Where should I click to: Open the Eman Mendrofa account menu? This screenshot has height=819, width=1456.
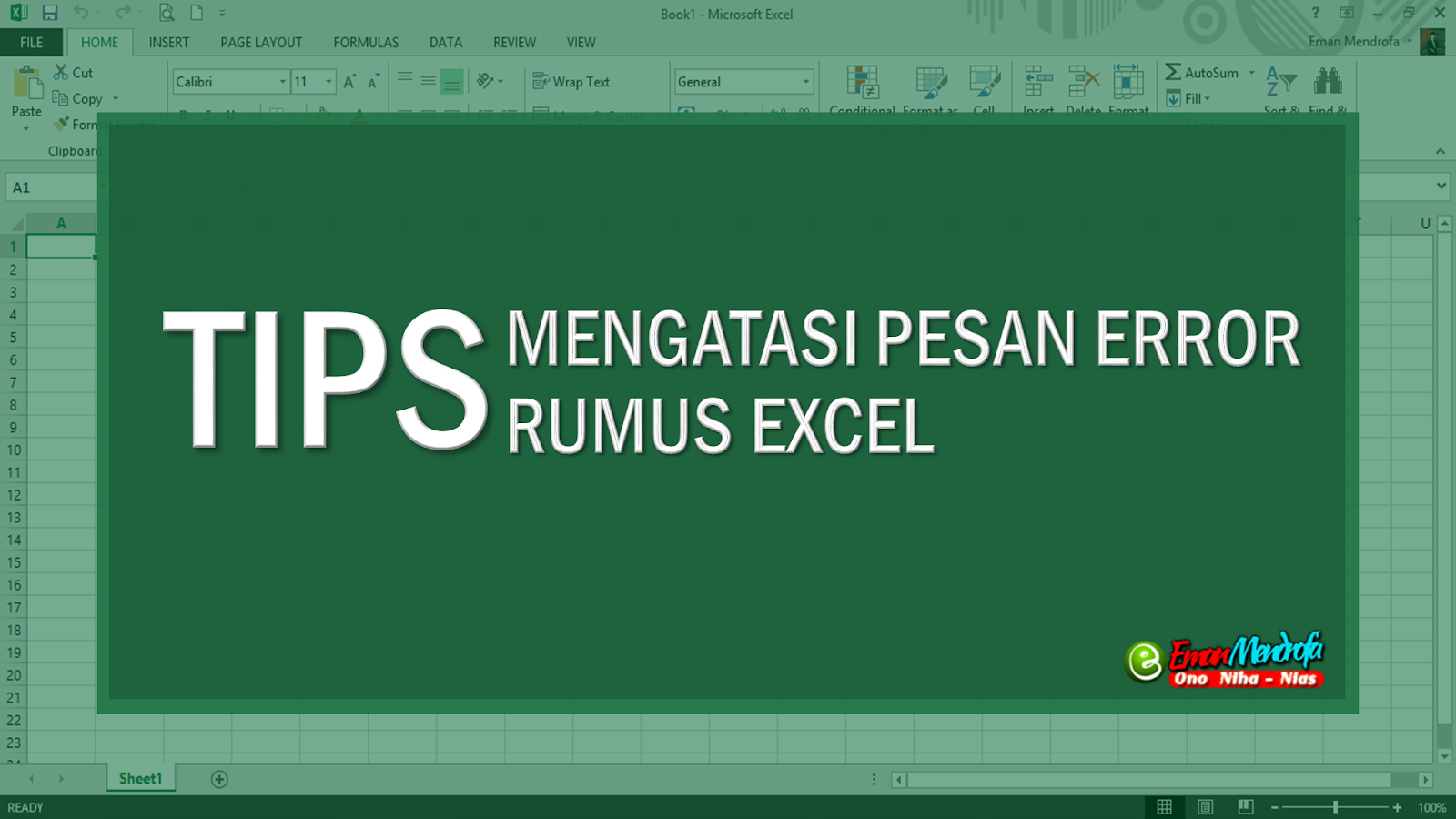[1360, 41]
